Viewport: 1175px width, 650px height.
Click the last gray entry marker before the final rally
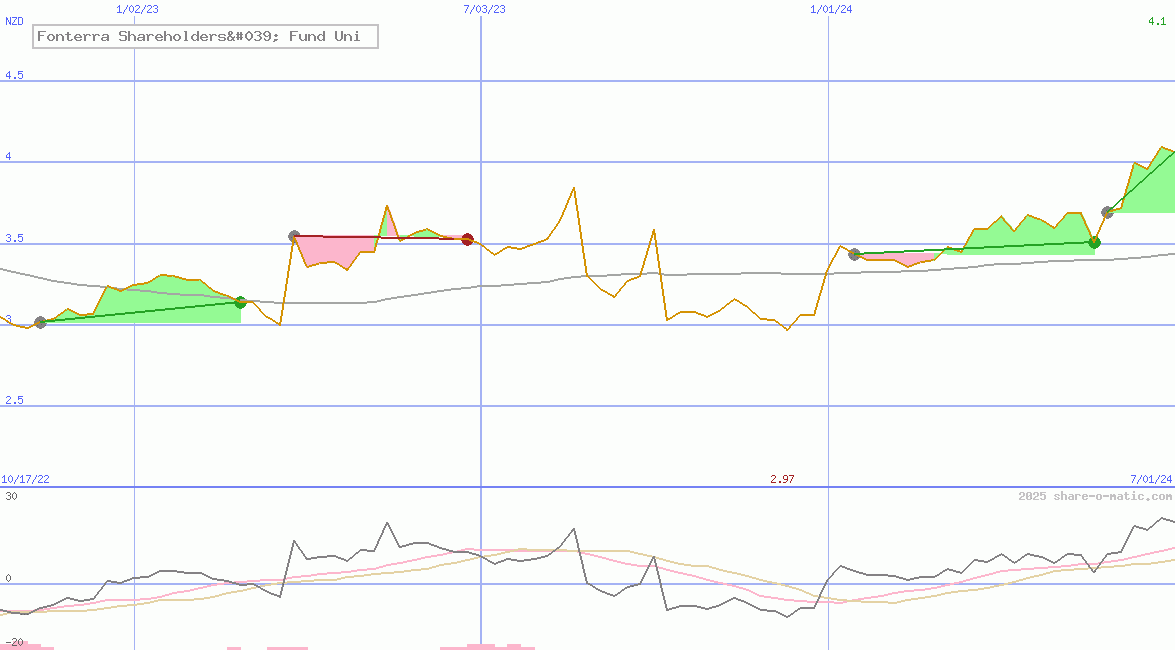[1107, 212]
